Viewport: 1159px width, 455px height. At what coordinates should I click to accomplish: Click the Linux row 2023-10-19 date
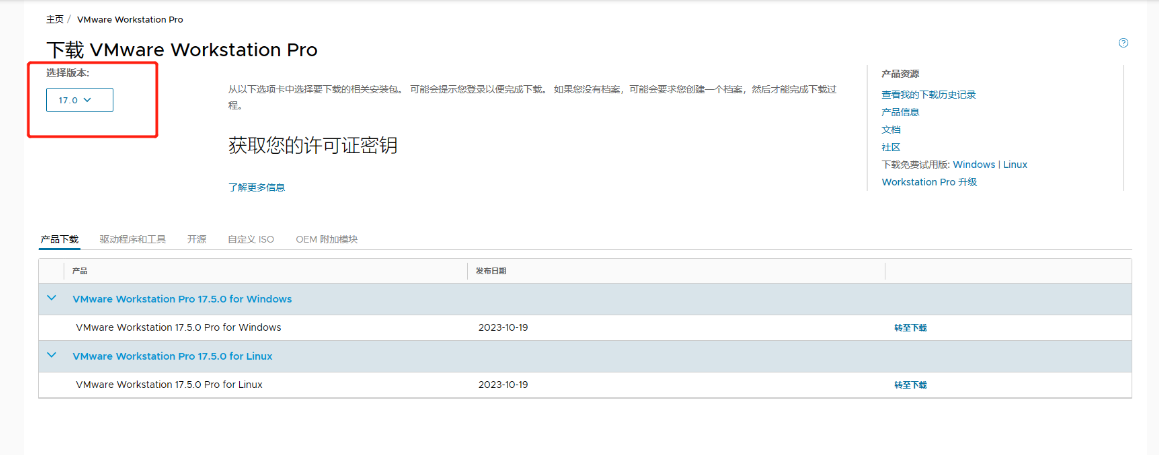pyautogui.click(x=503, y=384)
